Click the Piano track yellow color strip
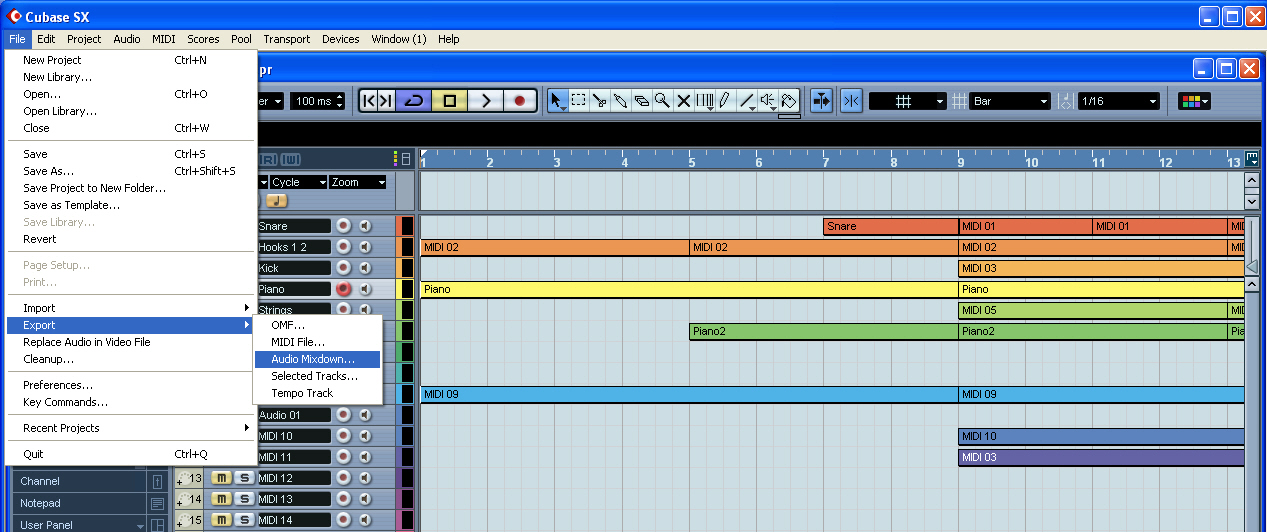Viewport: 1267px width, 532px height. pos(398,289)
